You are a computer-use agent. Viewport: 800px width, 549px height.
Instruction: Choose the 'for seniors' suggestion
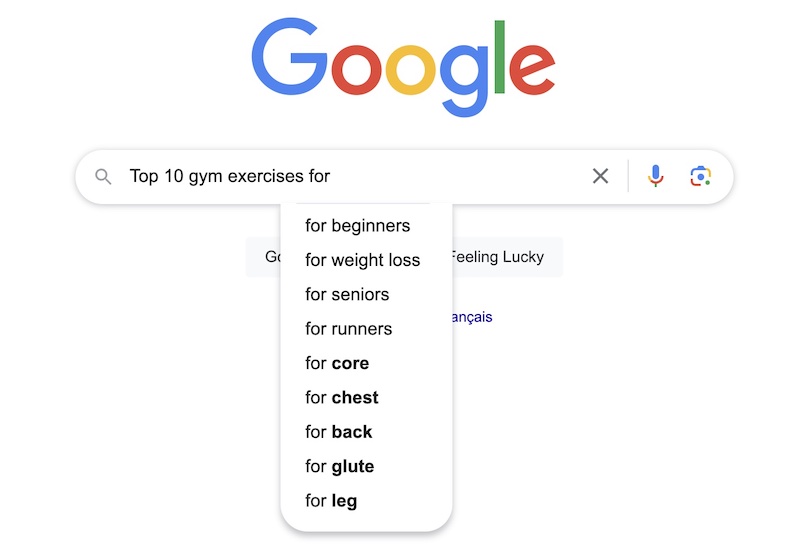tap(347, 294)
